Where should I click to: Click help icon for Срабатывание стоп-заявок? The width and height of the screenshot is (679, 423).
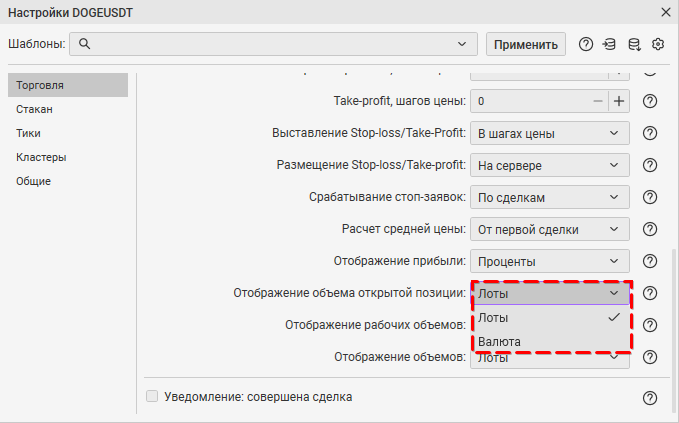(x=649, y=197)
